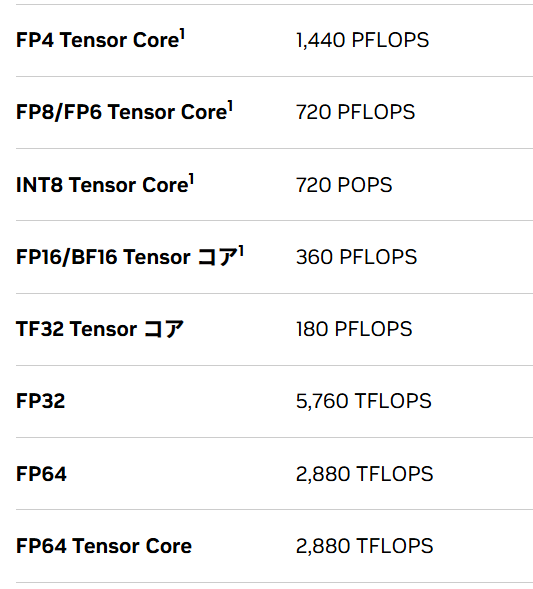Click the FP64 row's 2,880 TFLOPS value
This screenshot has width=533, height=589.
pyautogui.click(x=364, y=473)
